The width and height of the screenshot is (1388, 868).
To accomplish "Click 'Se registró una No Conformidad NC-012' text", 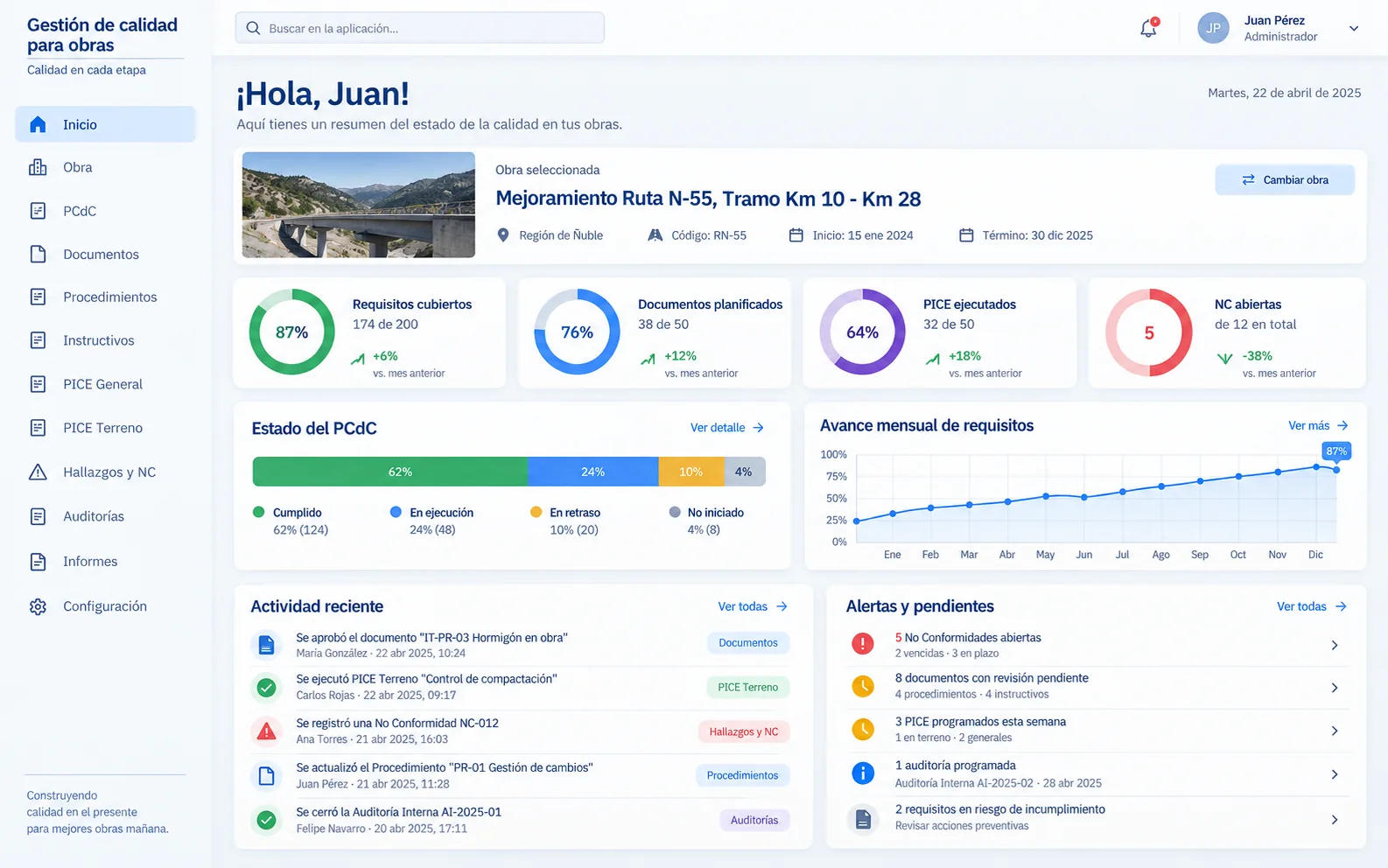I will pos(397,724).
